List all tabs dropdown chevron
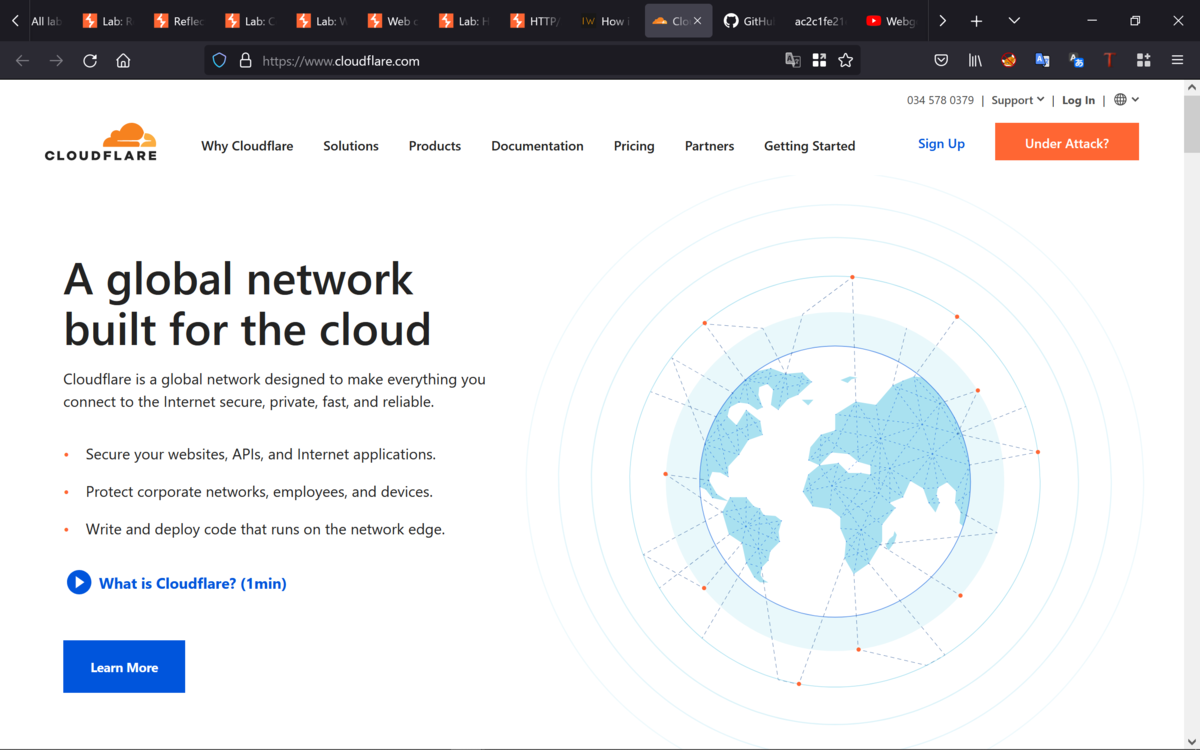1200x750 pixels. pyautogui.click(x=1014, y=21)
